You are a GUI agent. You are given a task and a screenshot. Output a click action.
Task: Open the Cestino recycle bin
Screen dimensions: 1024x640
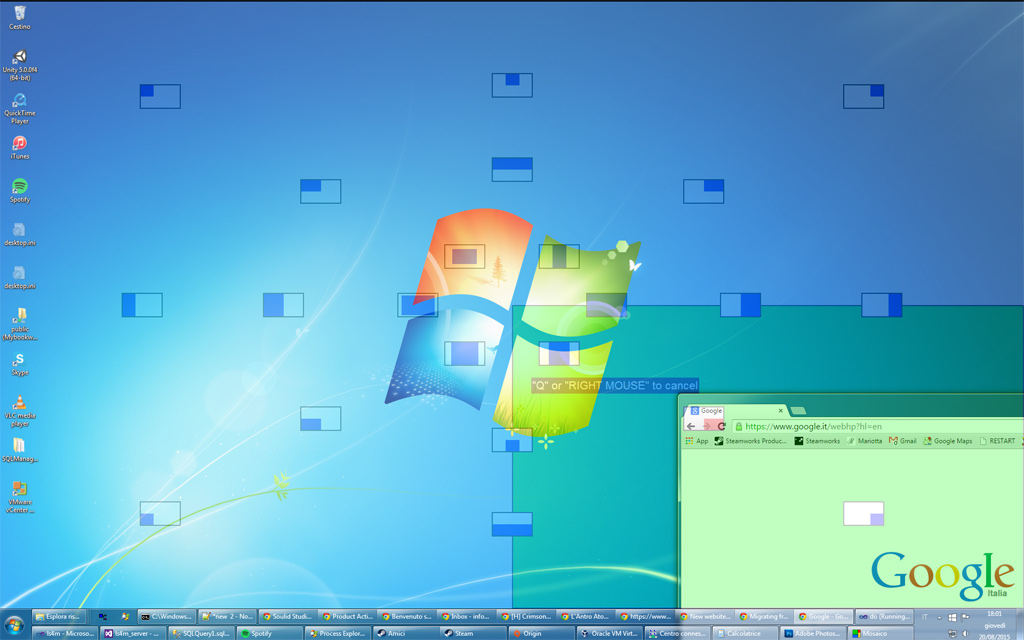click(20, 15)
